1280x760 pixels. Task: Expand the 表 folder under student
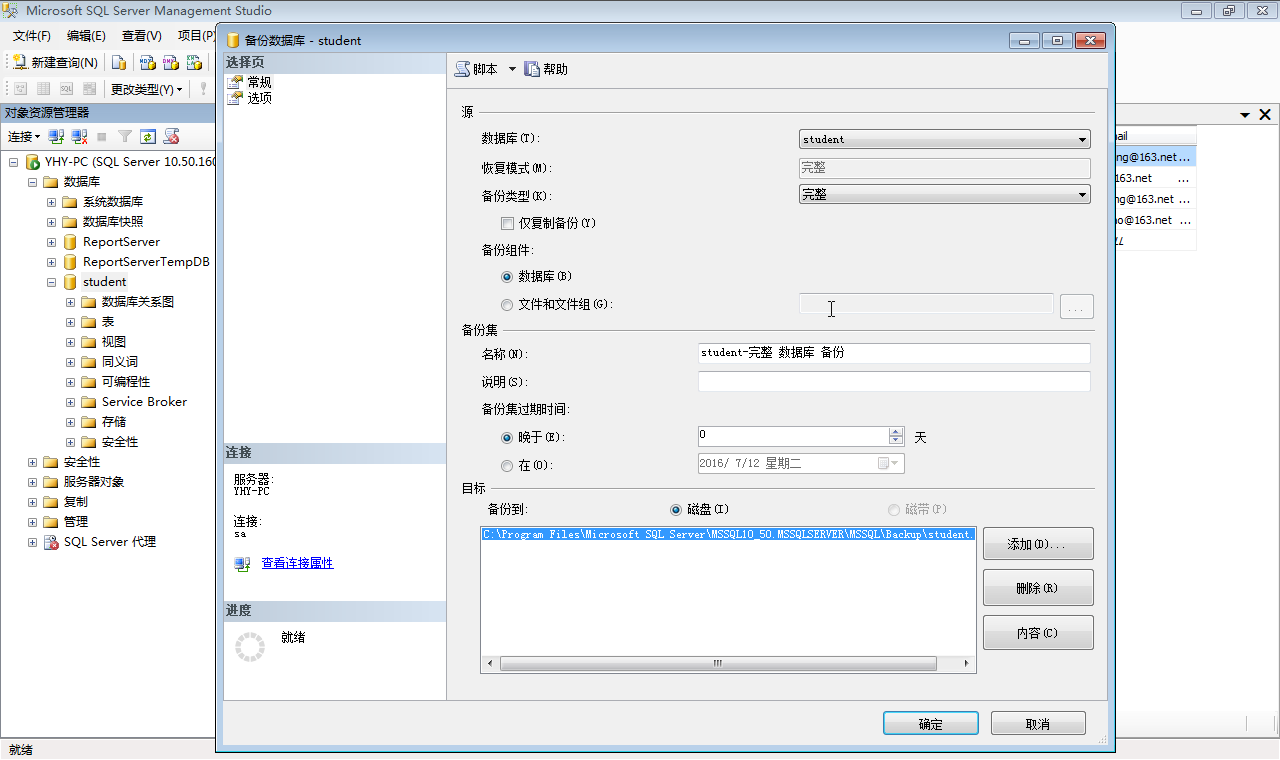[x=70, y=322]
